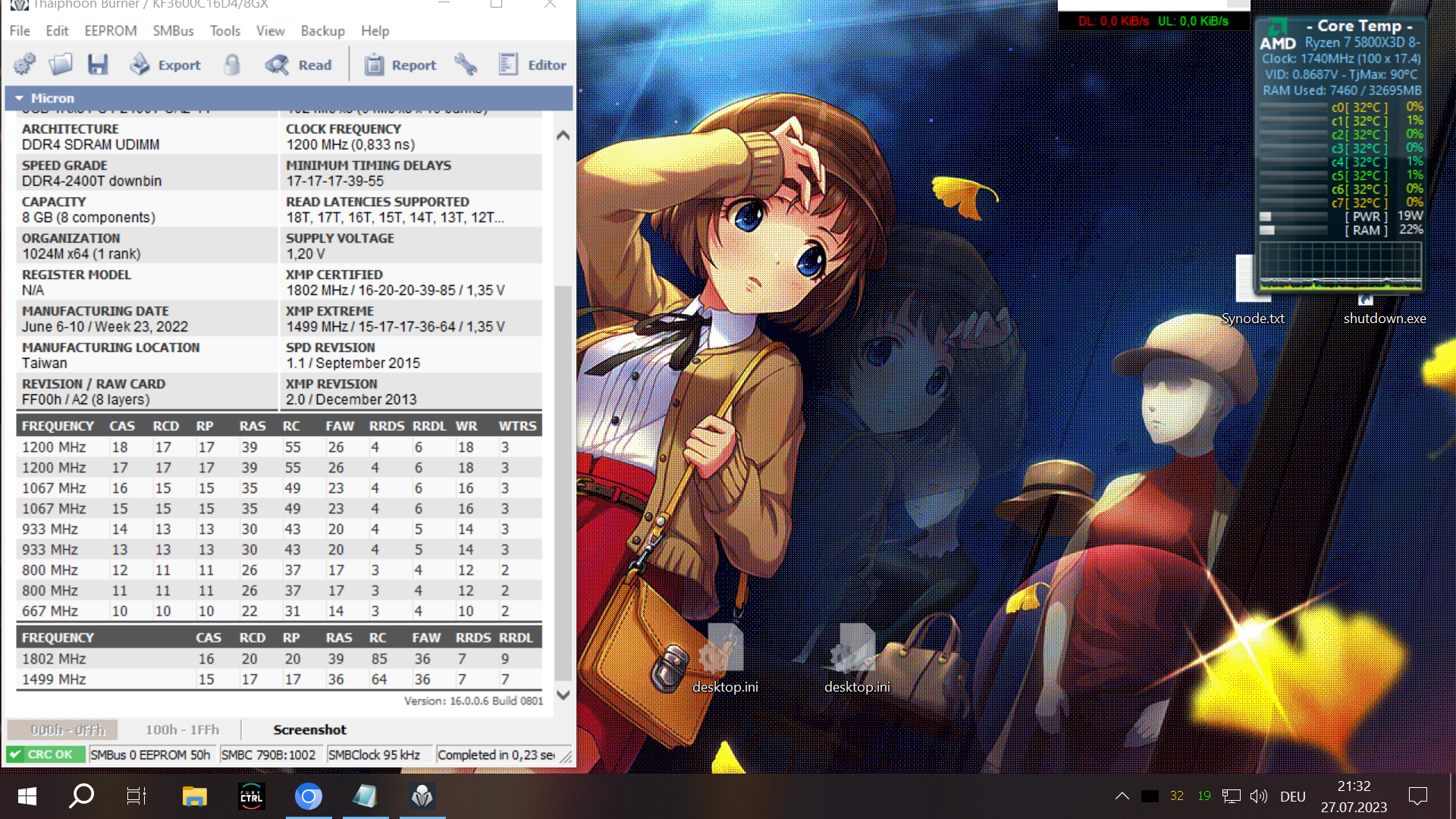Open file using folder toolbar icon

(61, 64)
